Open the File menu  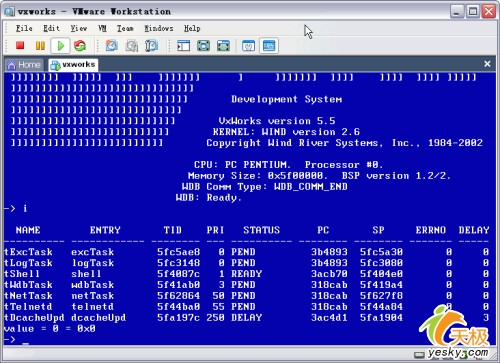pos(24,28)
